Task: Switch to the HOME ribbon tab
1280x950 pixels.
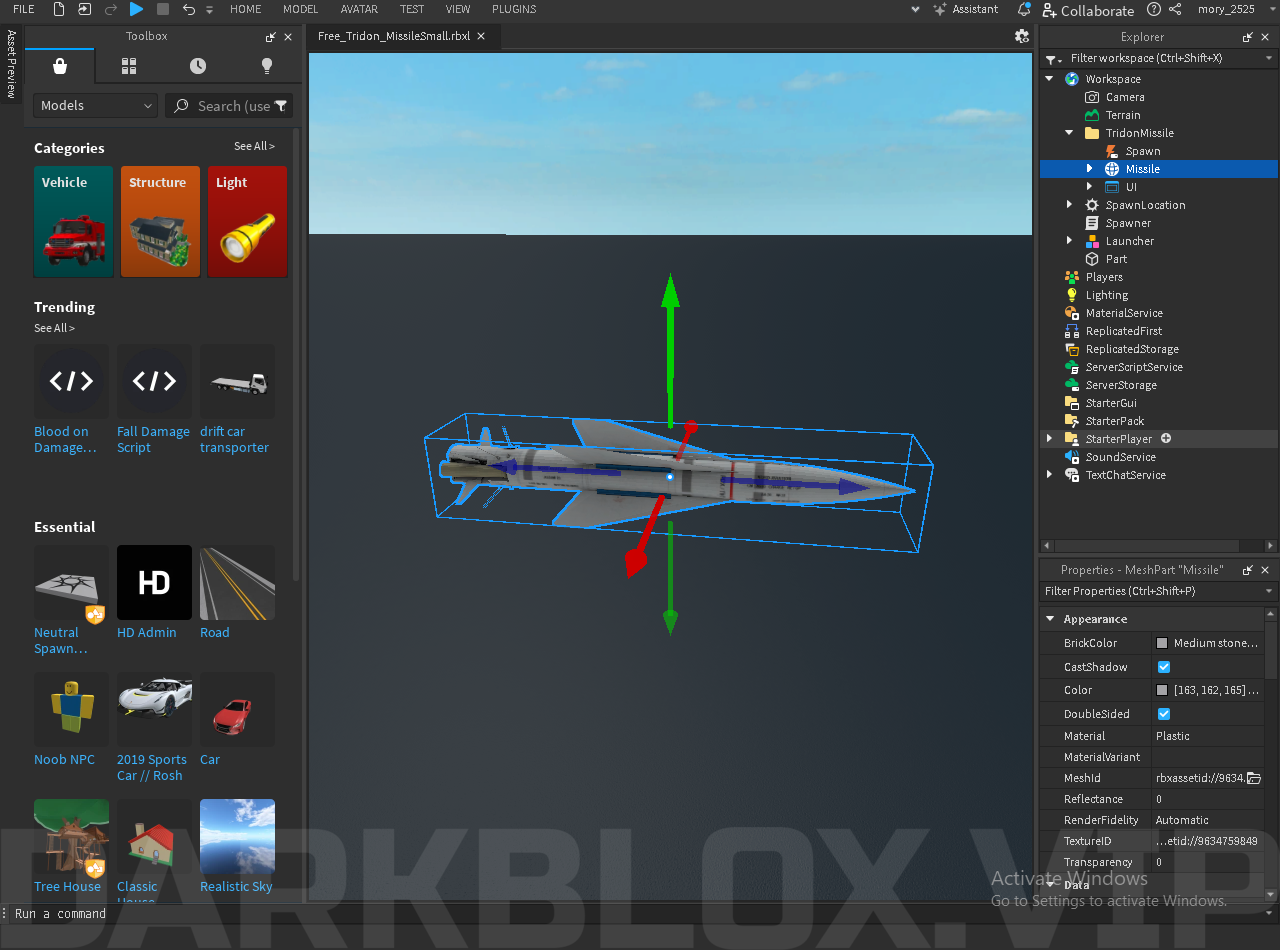Action: pyautogui.click(x=246, y=9)
